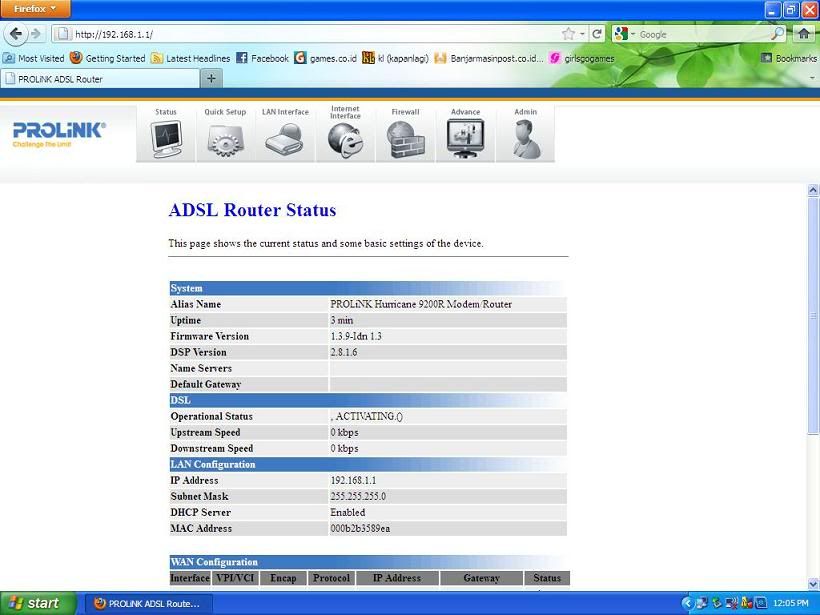This screenshot has width=820, height=615.
Task: Open the LAN Interface icon
Action: [x=285, y=139]
